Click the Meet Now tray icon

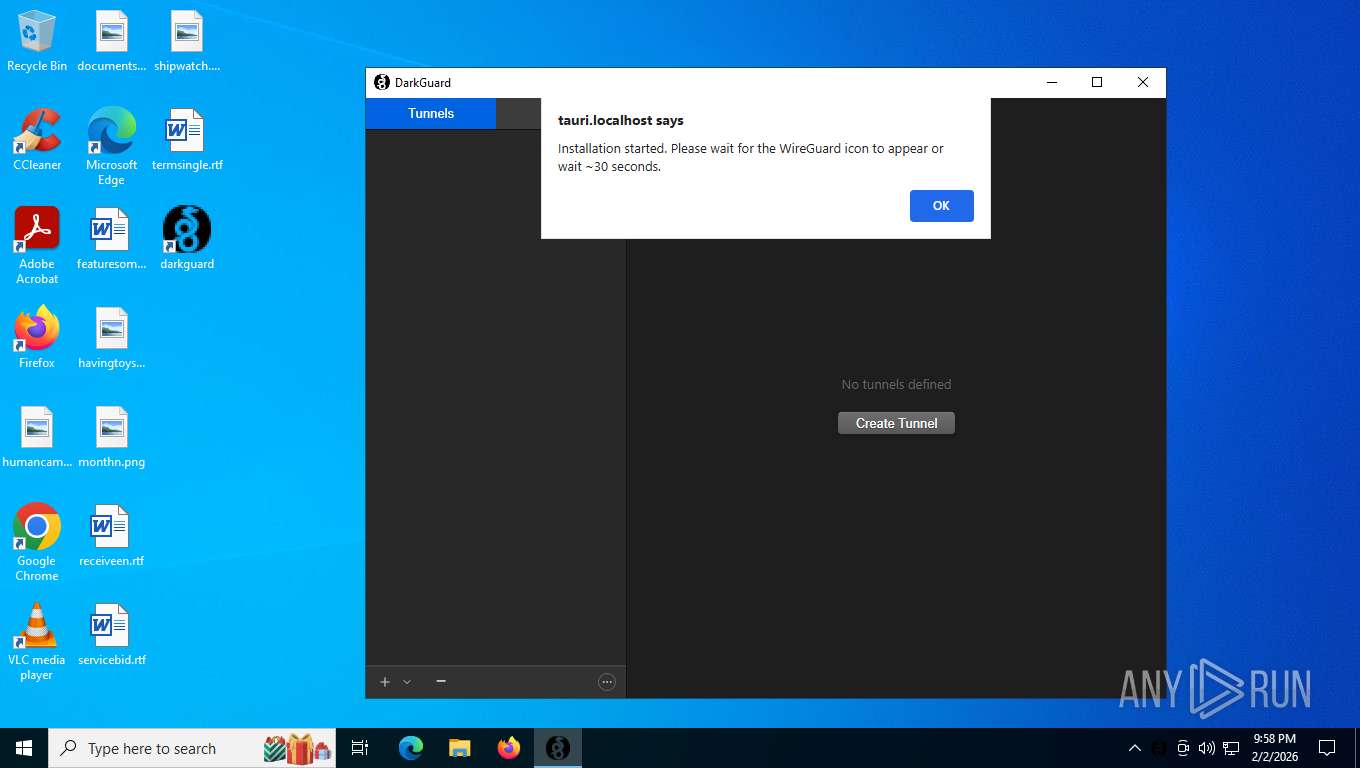1183,748
